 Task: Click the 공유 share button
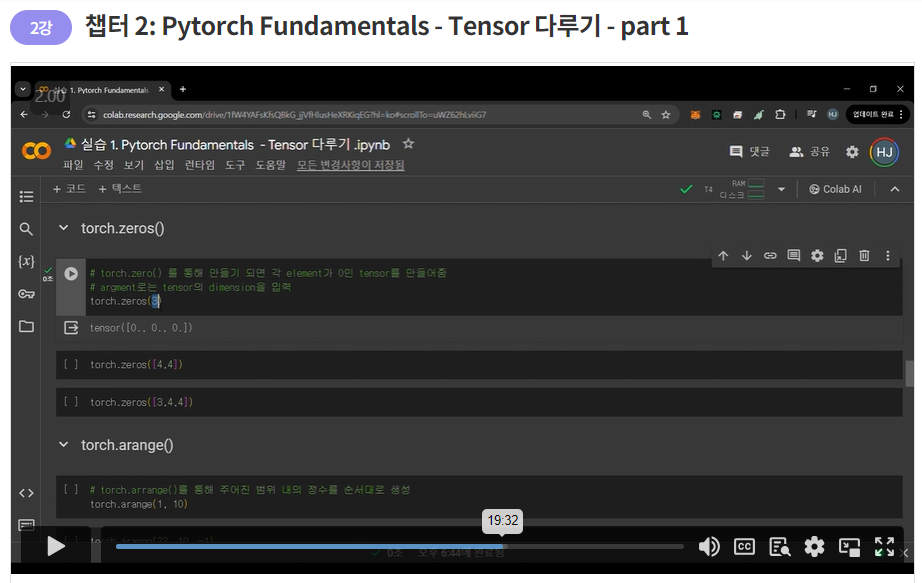point(810,152)
